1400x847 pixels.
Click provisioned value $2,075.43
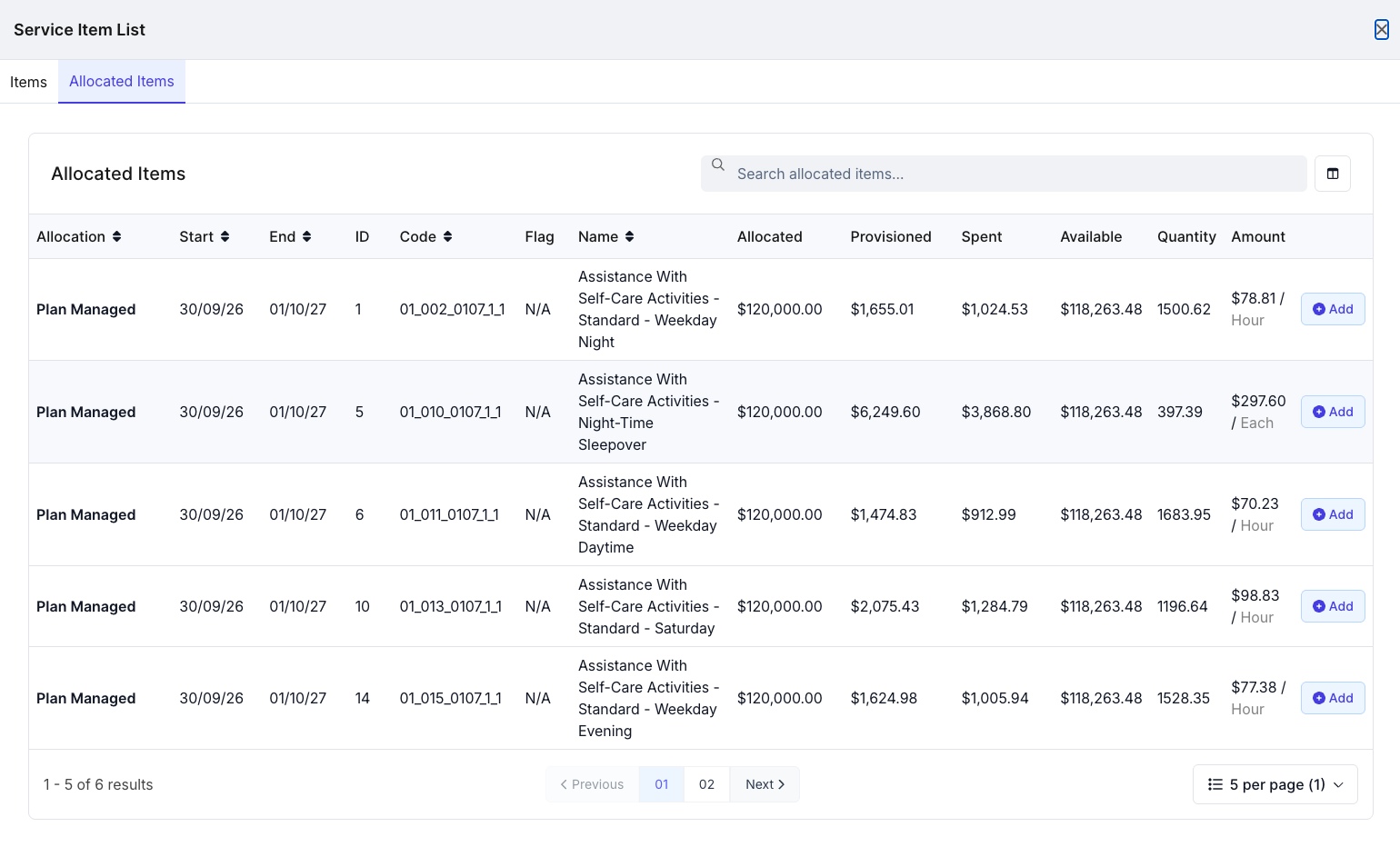(885, 606)
